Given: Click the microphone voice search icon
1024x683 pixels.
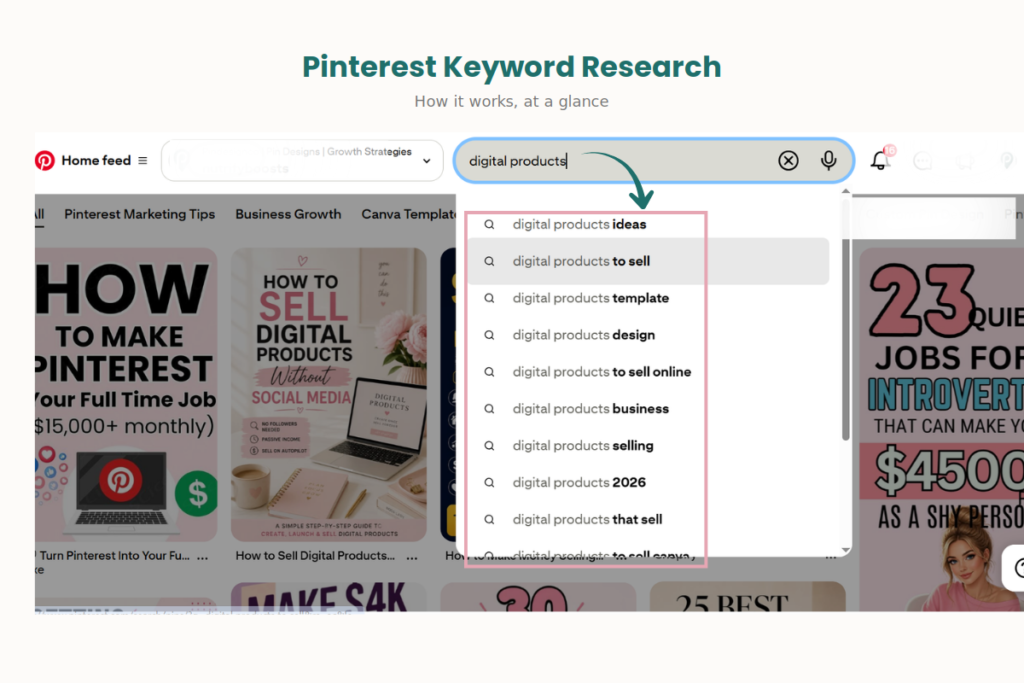Looking at the screenshot, I should tap(828, 160).
